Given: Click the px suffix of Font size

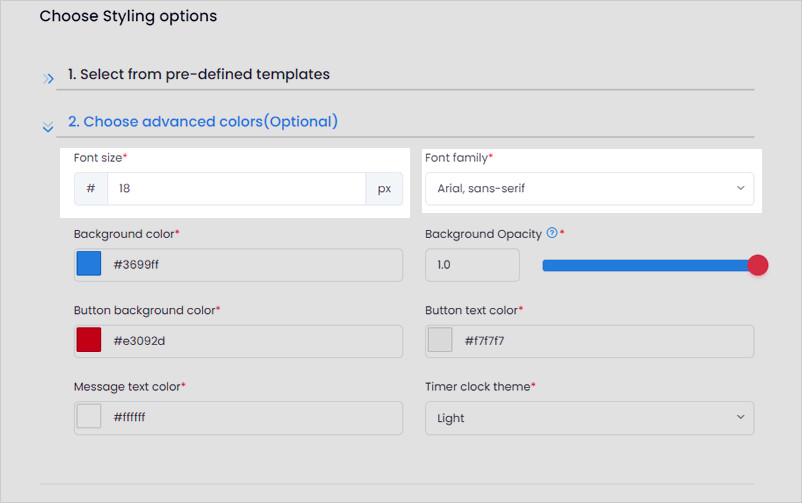Looking at the screenshot, I should point(384,189).
